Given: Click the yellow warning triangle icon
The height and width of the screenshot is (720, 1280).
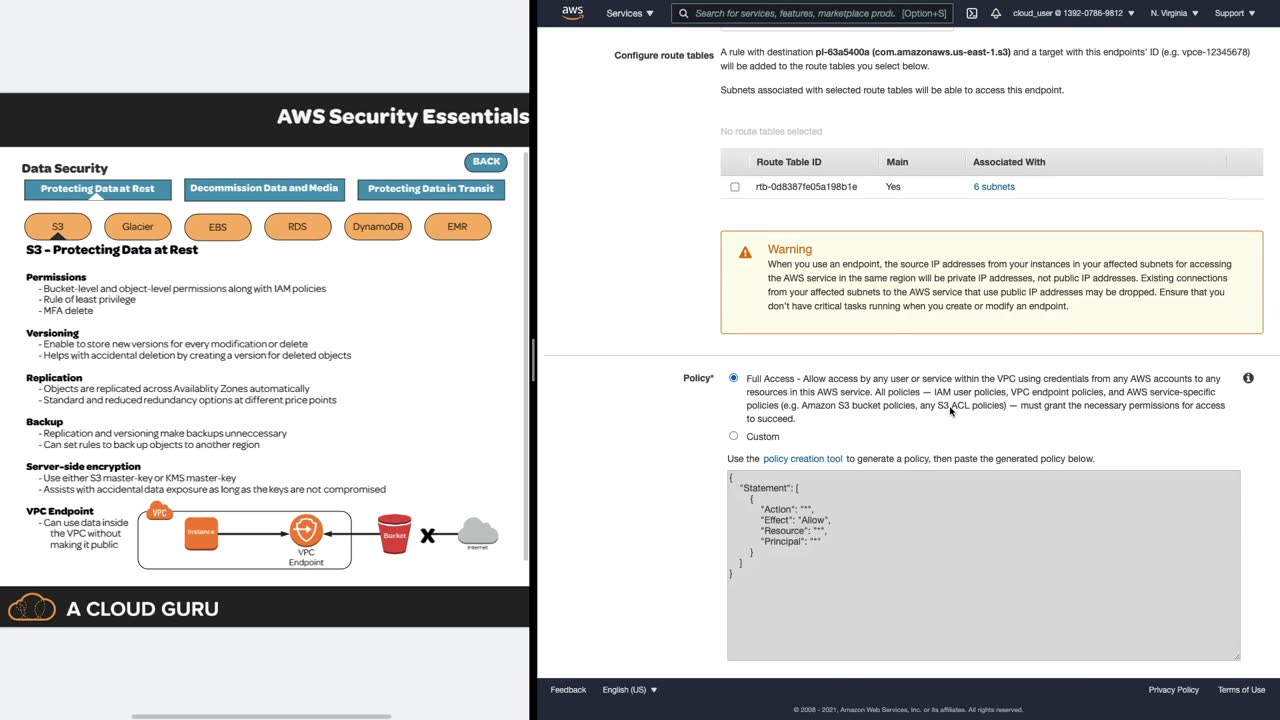Looking at the screenshot, I should click(745, 253).
